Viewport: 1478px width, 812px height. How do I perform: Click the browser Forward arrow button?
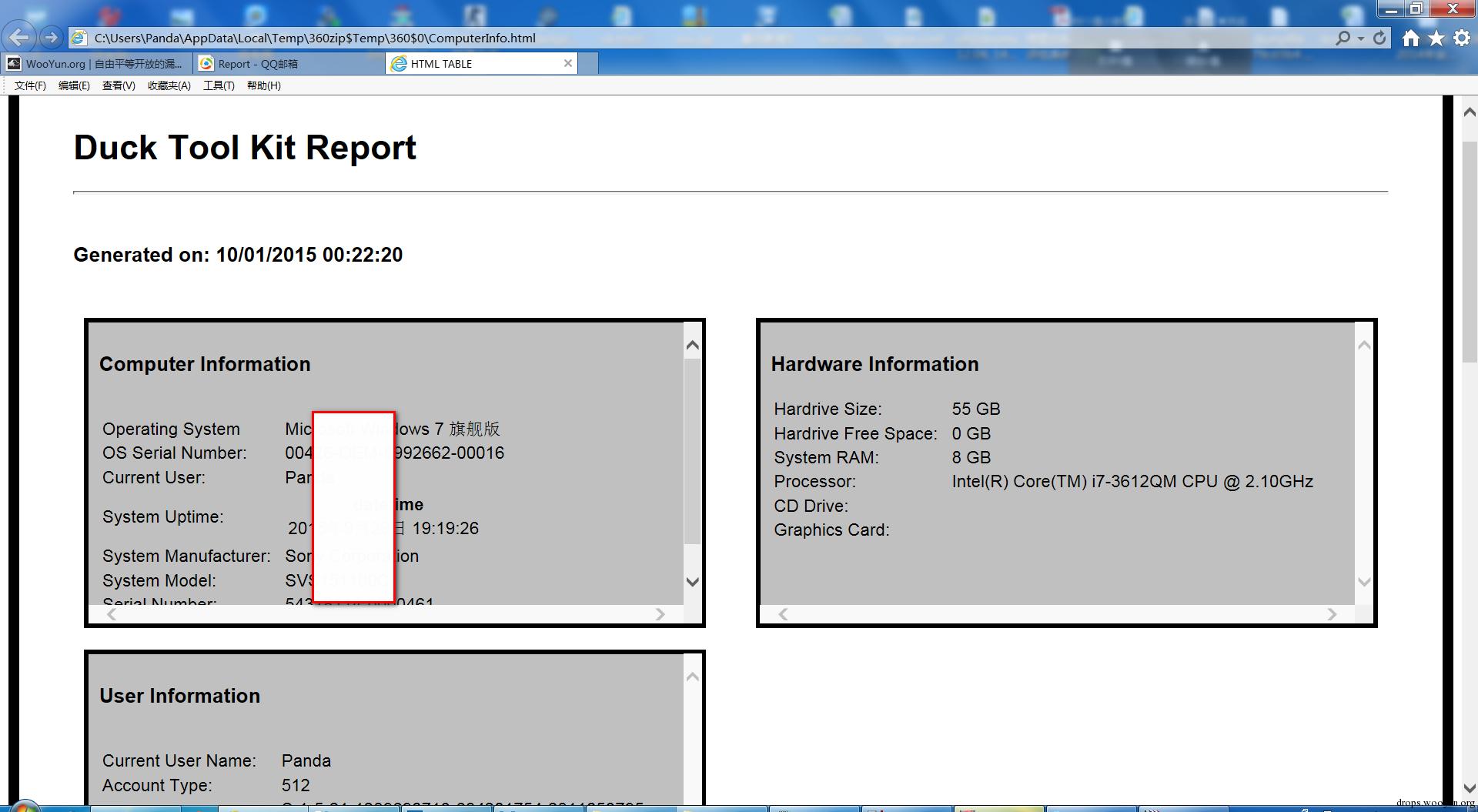click(51, 37)
